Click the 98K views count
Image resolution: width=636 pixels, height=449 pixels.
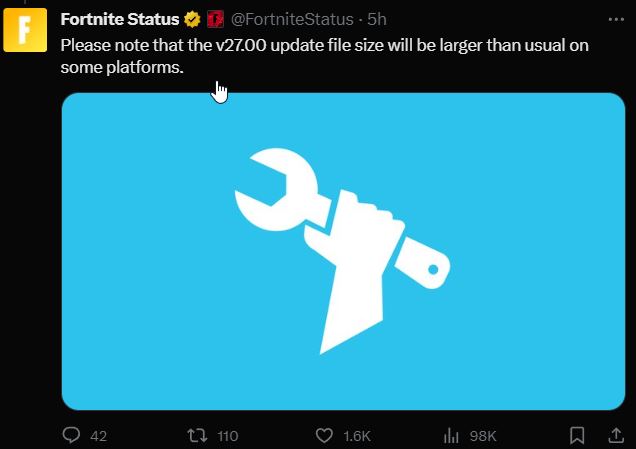tap(483, 436)
